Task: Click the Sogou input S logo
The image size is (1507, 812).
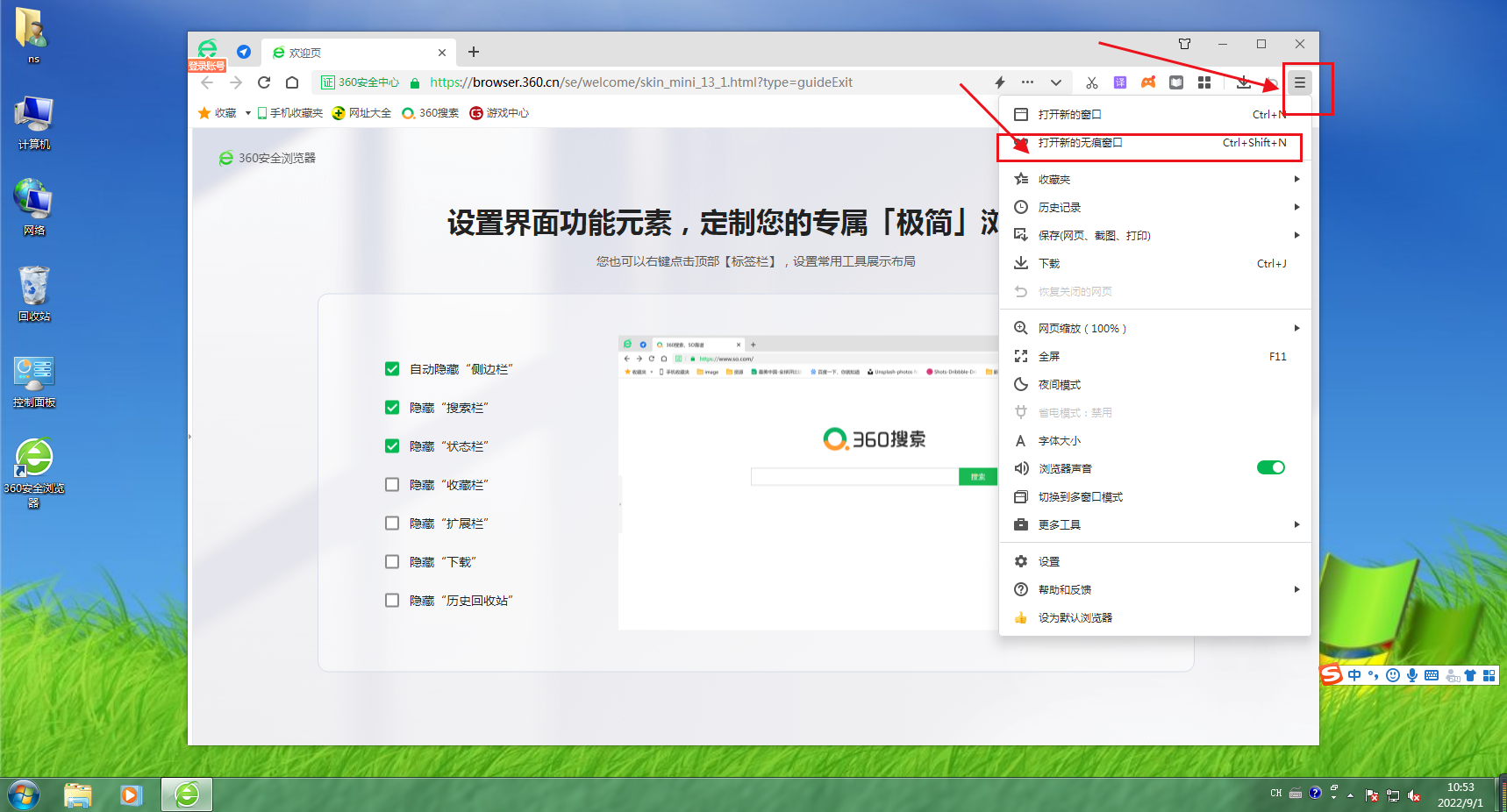Action: click(x=1332, y=674)
